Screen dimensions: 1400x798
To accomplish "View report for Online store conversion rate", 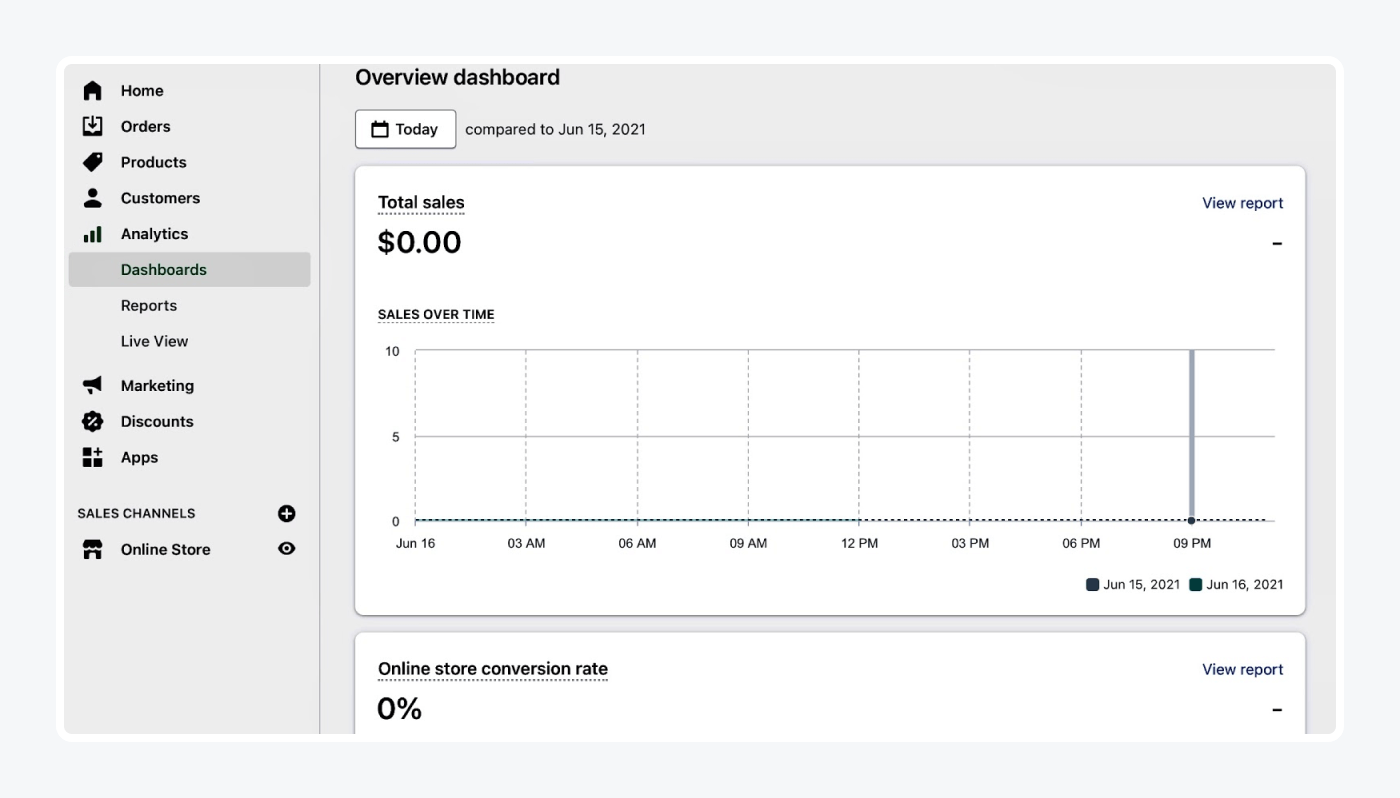I will pos(1242,669).
